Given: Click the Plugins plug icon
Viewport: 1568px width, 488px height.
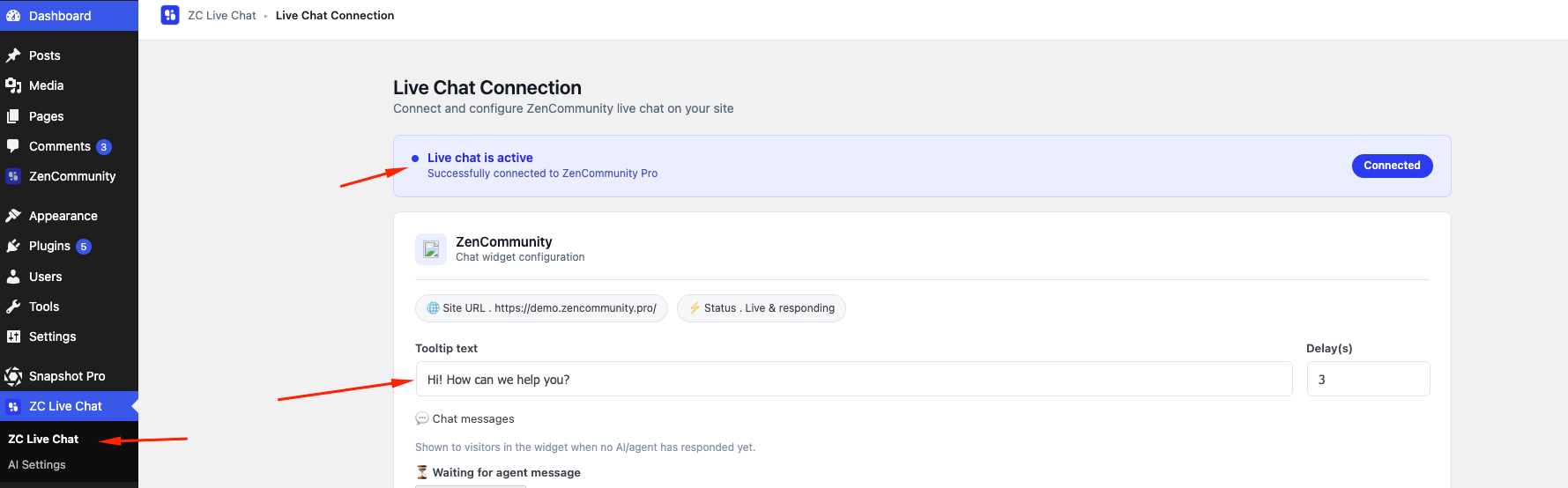Looking at the screenshot, I should coord(13,246).
